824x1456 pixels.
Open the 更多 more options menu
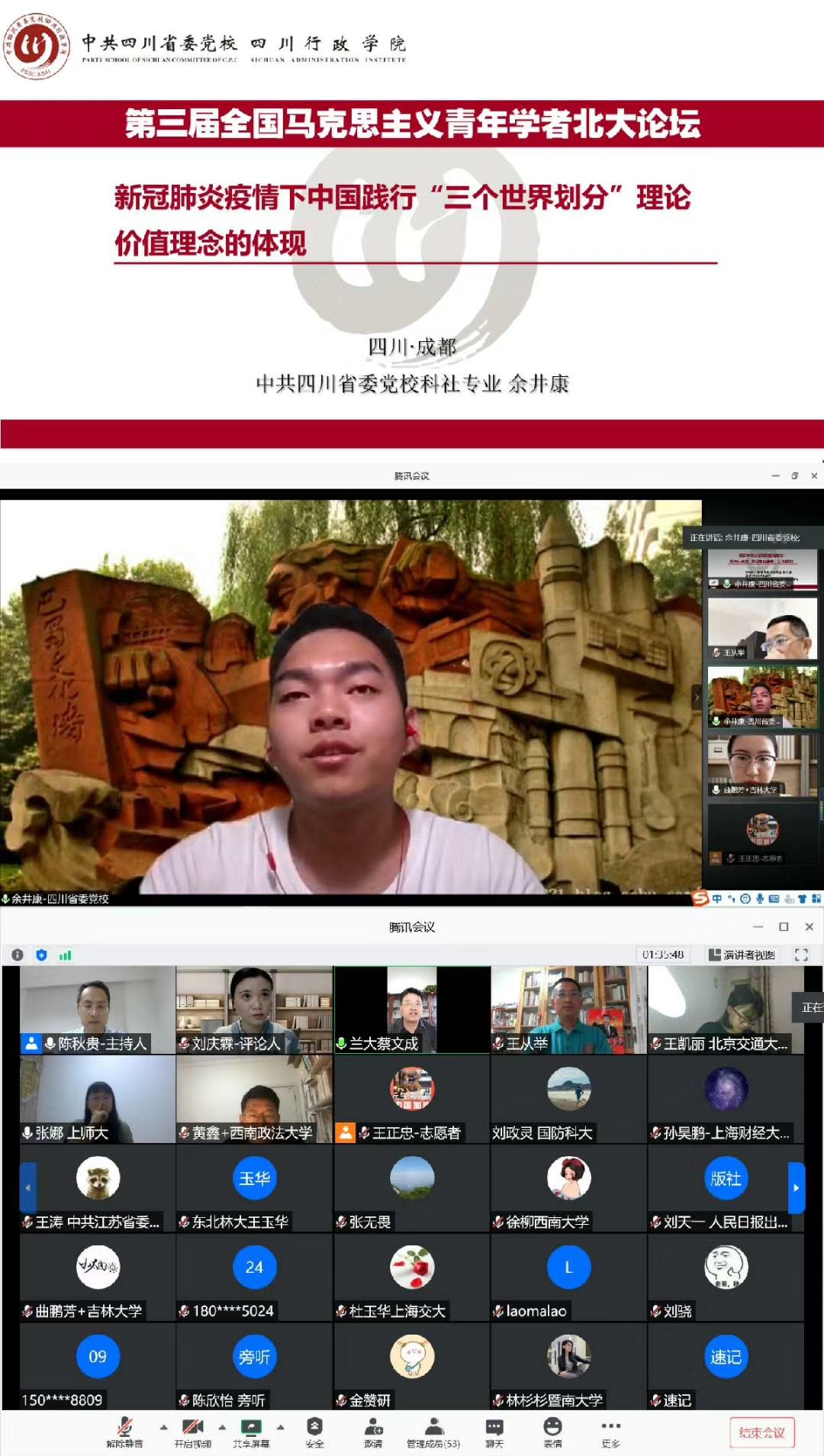(x=610, y=1428)
